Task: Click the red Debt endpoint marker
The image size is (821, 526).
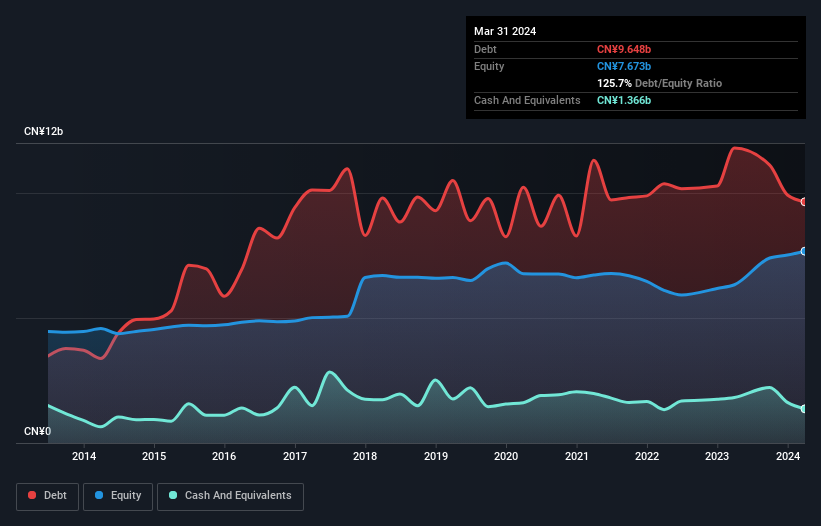Action: coord(804,202)
